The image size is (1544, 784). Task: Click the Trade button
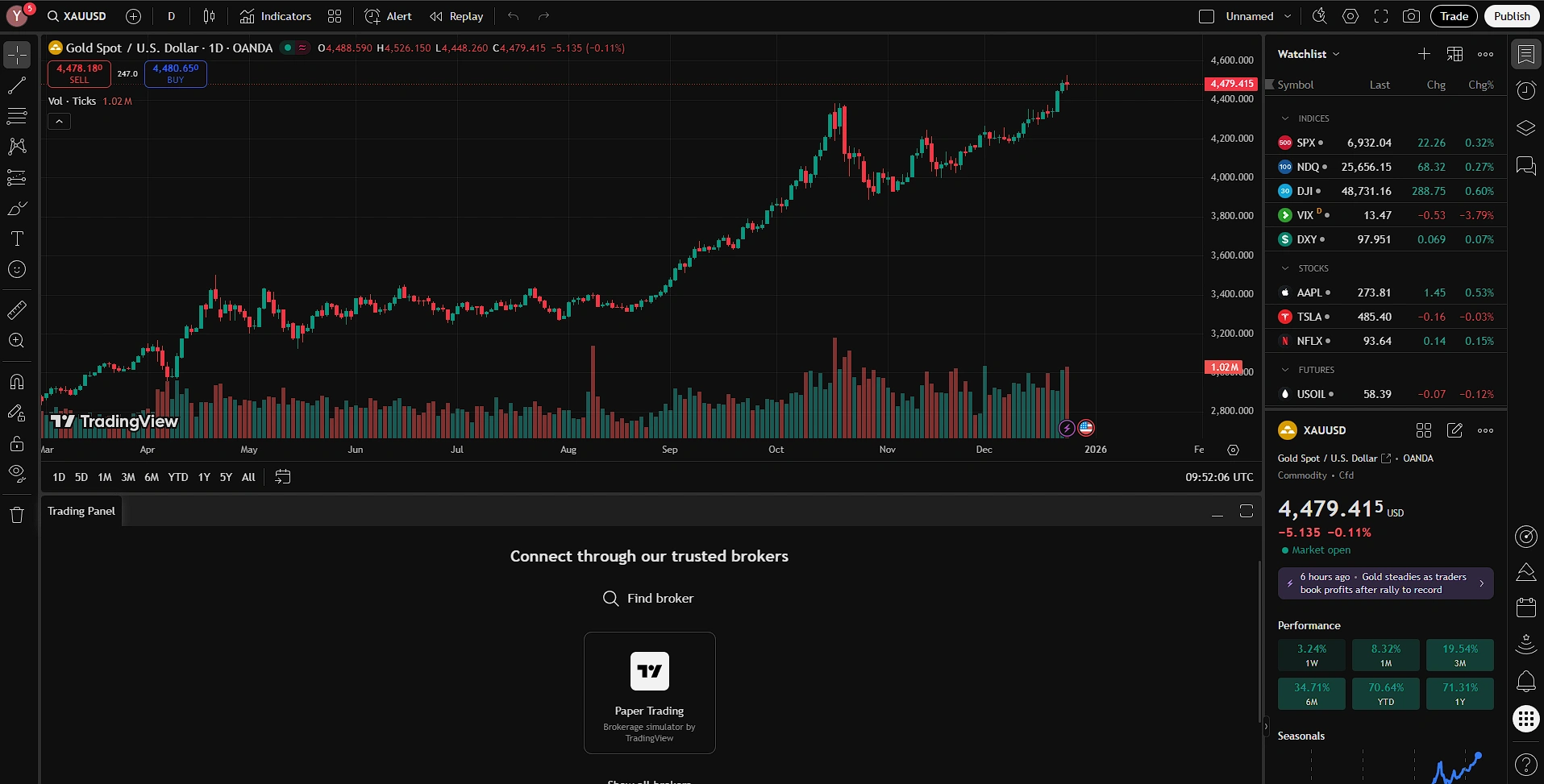[x=1455, y=16]
